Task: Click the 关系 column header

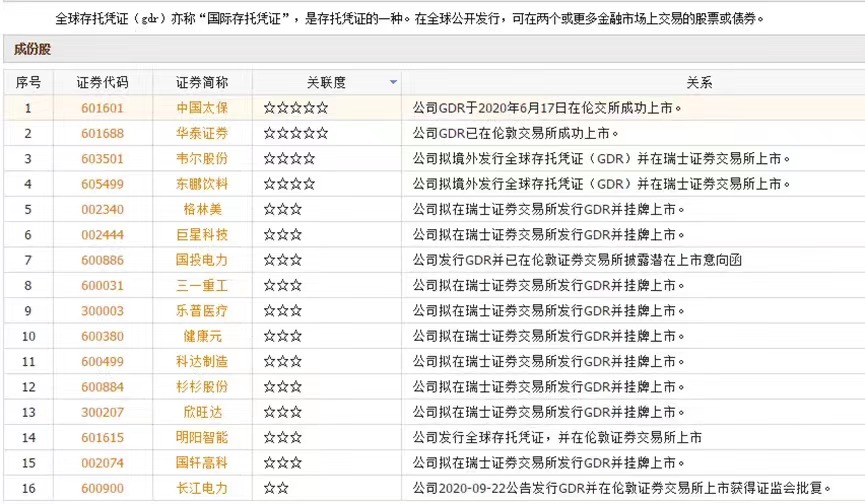Action: [699, 82]
